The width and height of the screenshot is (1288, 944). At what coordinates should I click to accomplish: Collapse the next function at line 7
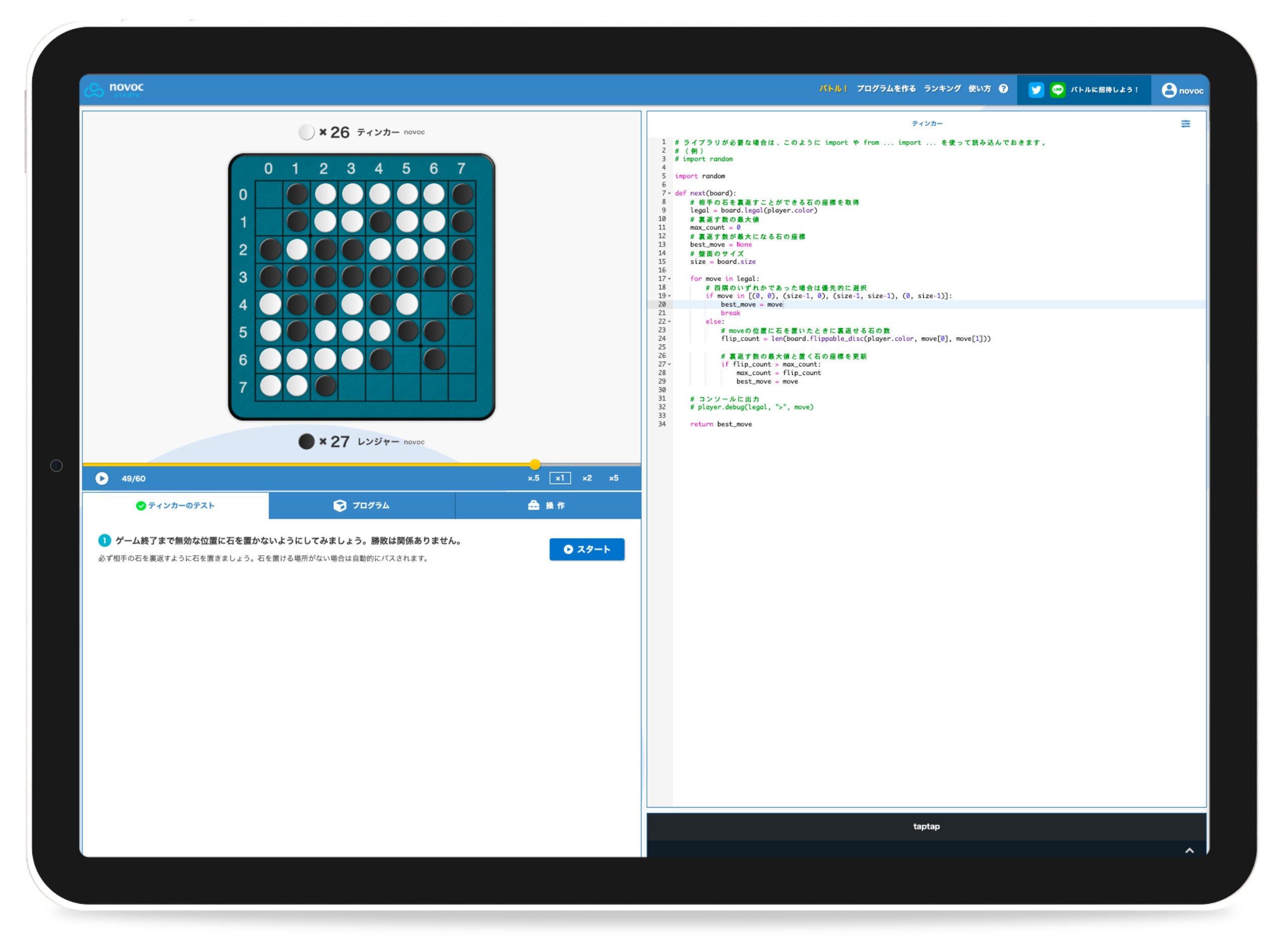pyautogui.click(x=670, y=193)
